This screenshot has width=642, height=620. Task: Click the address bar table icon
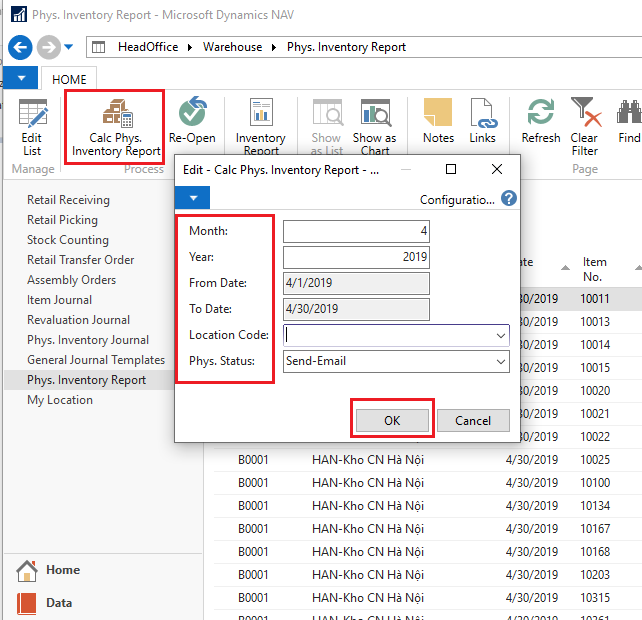pos(98,47)
